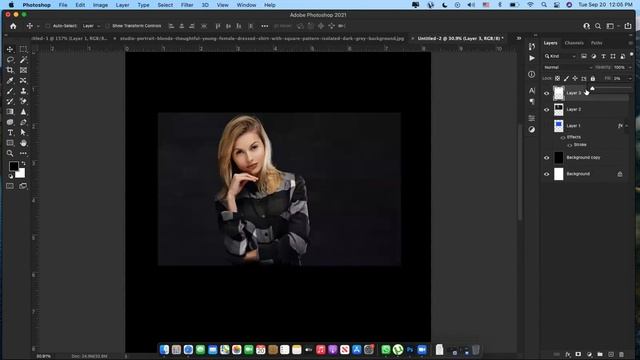The image size is (640, 360).
Task: Select the Pen tool
Action: coord(23,122)
